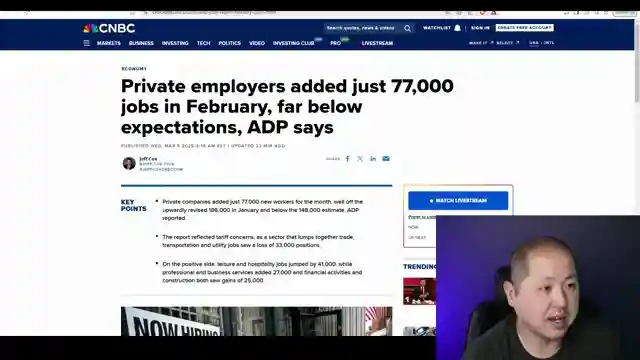640x360 pixels.
Task: Open the Investing menu
Action: (175, 43)
